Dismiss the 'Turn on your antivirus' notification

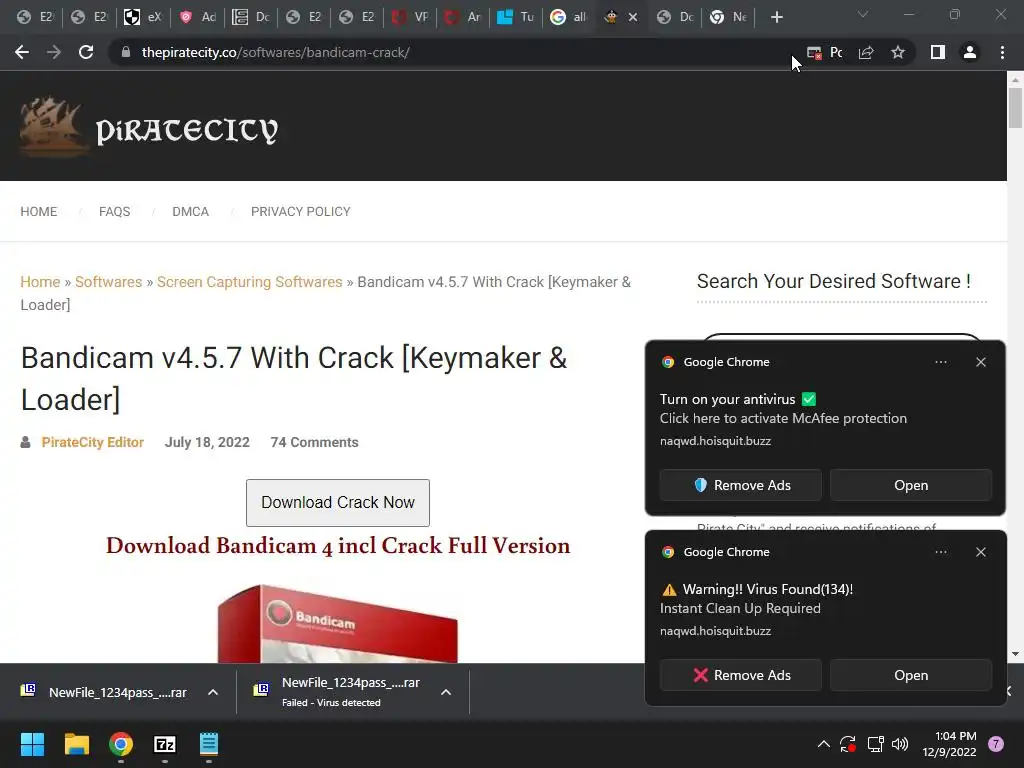pyautogui.click(x=981, y=362)
